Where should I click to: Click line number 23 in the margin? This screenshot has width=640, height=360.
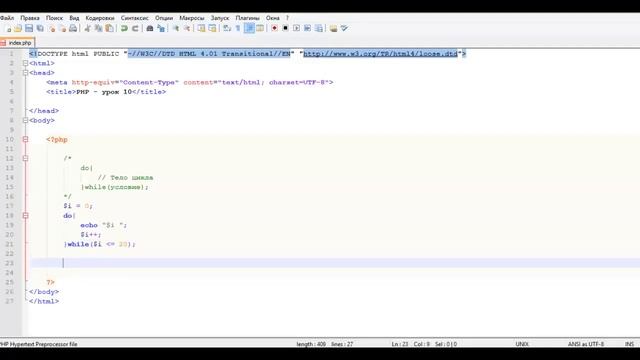click(10, 263)
